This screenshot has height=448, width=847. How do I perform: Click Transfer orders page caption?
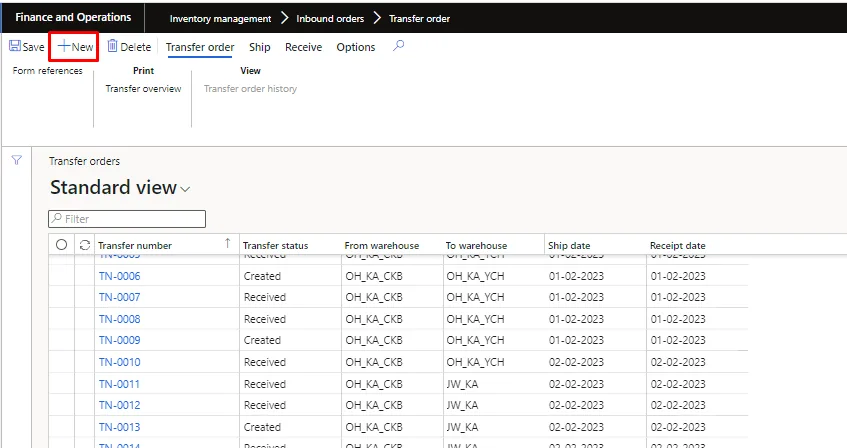click(x=84, y=161)
